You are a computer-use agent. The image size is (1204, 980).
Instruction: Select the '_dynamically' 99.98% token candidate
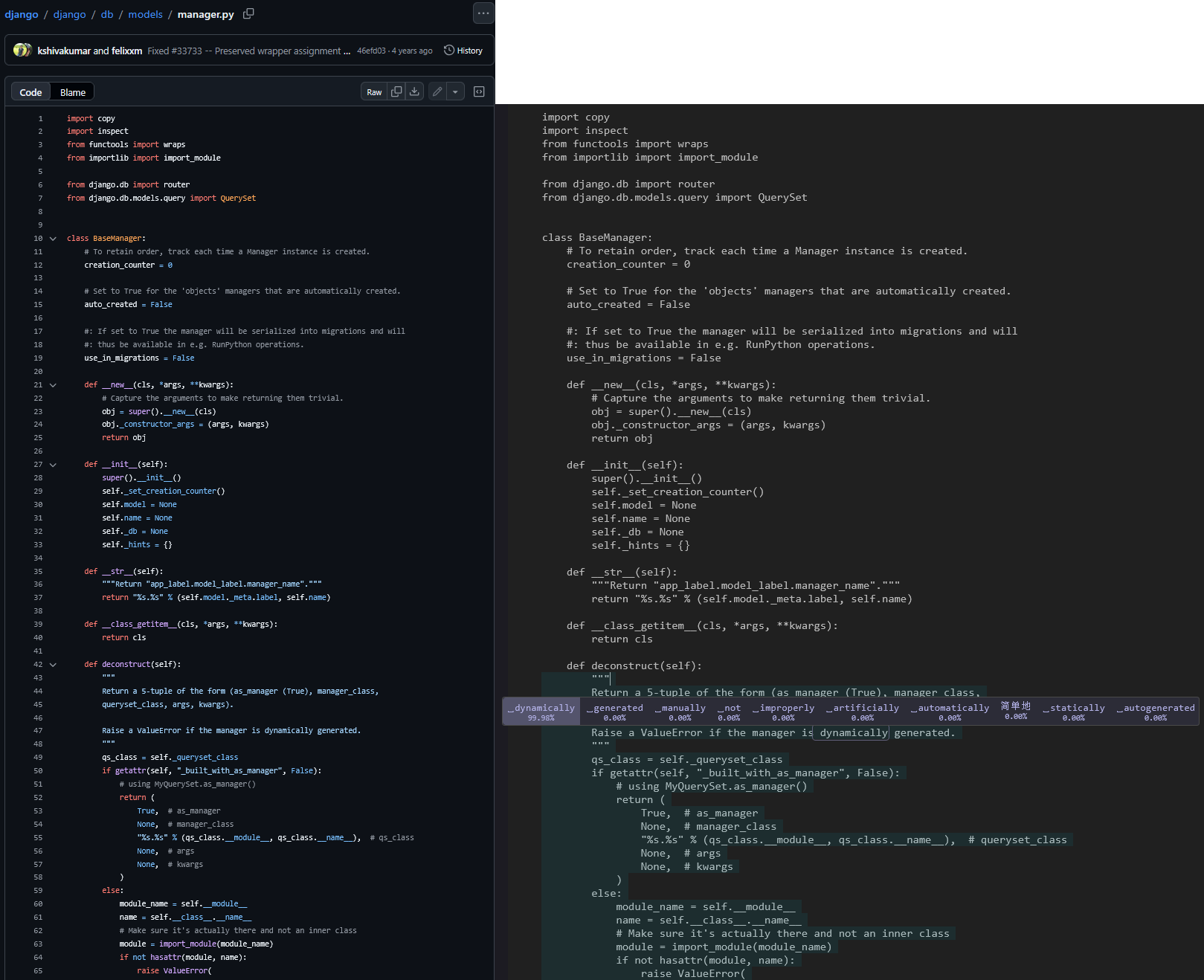(541, 712)
